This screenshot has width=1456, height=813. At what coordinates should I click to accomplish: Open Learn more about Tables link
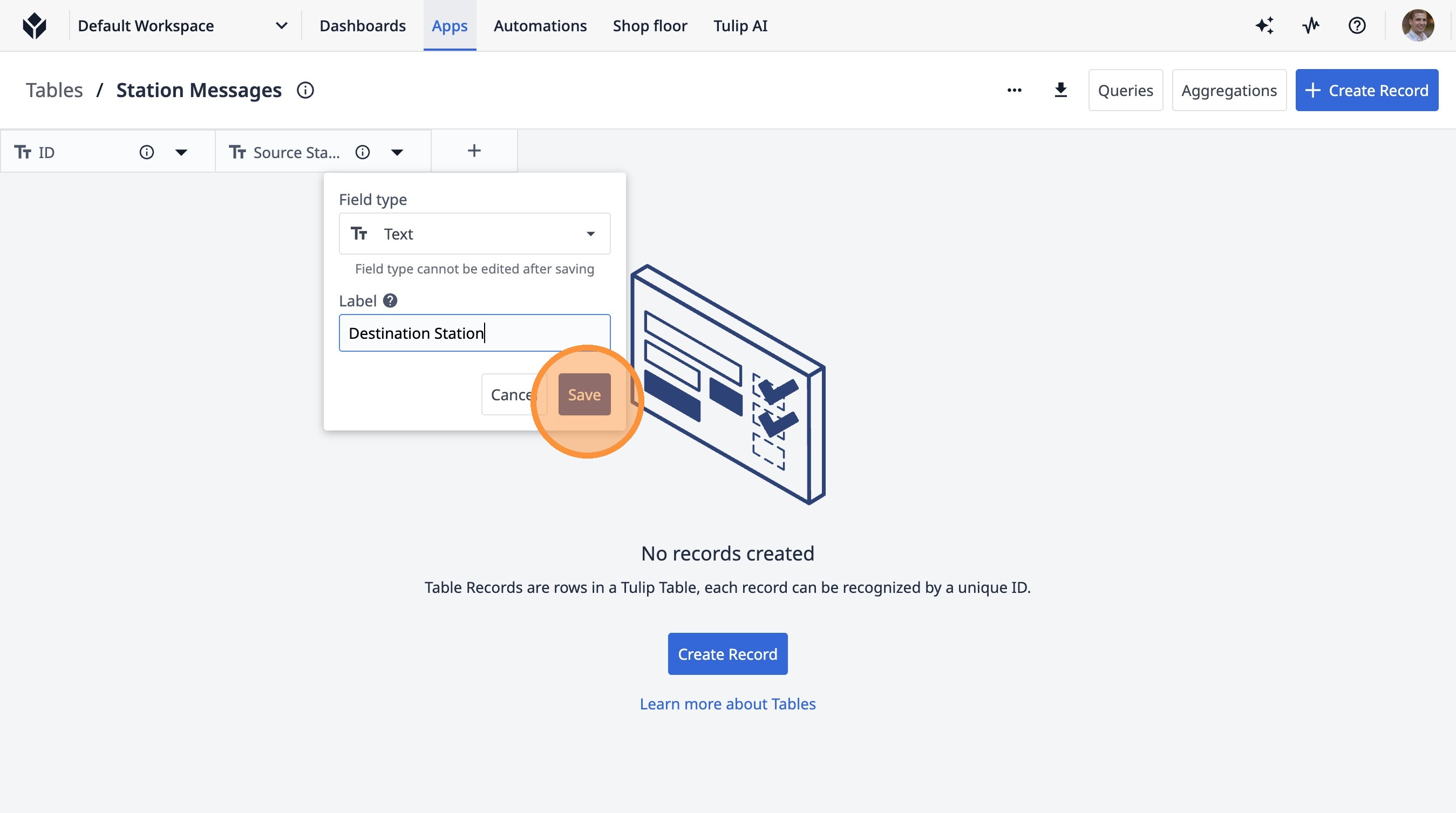click(727, 704)
